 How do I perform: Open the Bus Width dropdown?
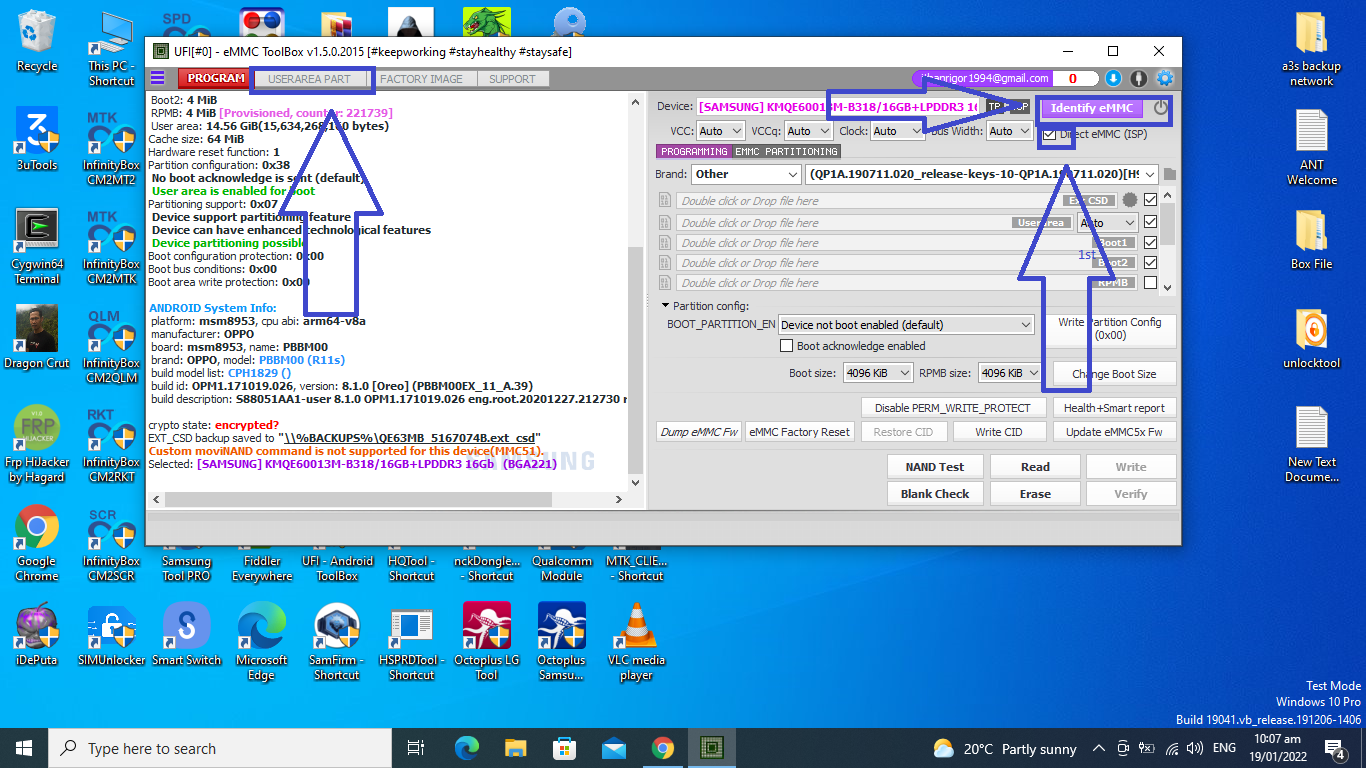(x=1011, y=131)
